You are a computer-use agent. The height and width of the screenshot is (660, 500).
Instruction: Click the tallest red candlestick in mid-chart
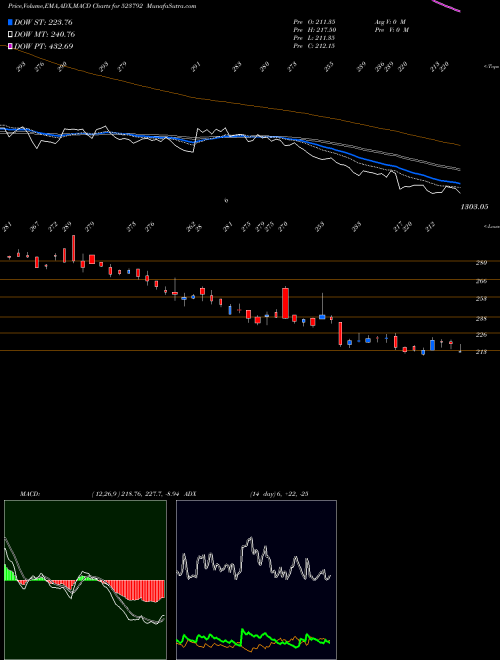285,303
